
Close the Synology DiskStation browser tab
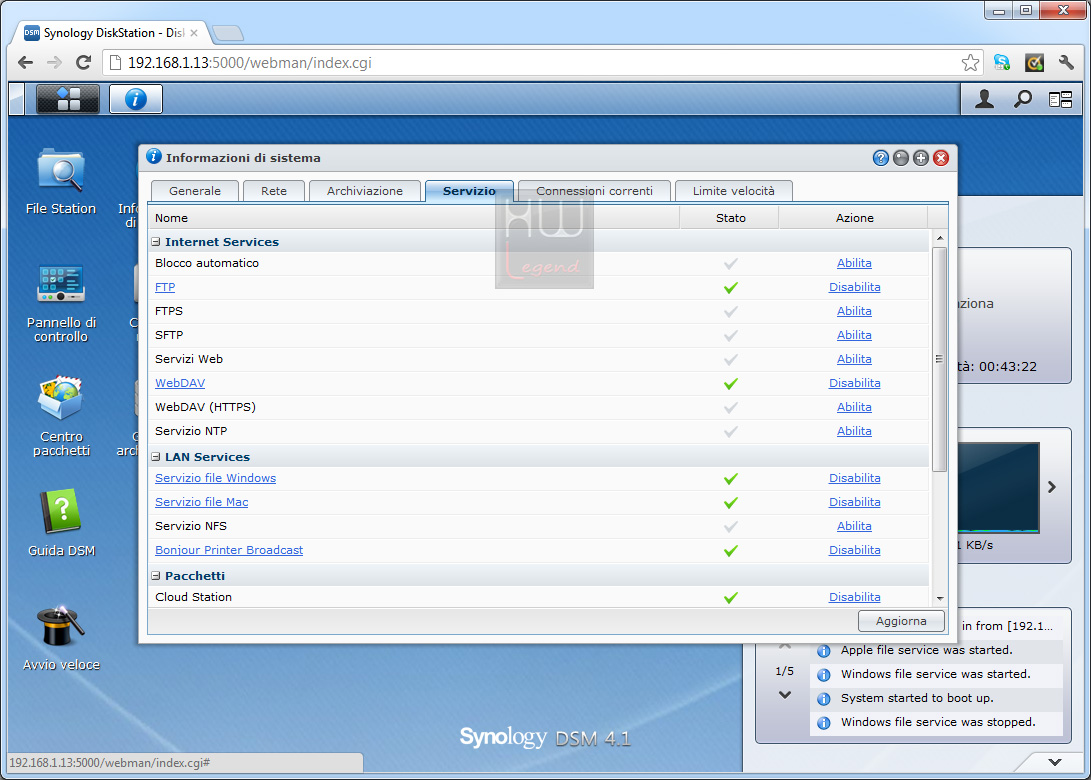[194, 33]
